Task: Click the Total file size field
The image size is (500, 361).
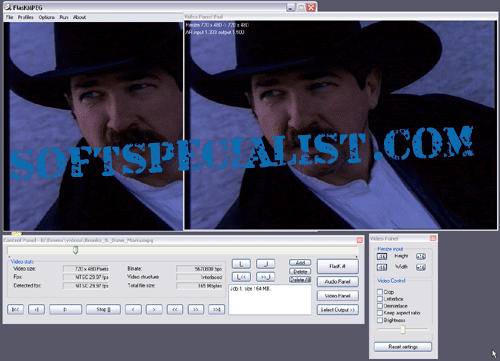Action: [199, 286]
